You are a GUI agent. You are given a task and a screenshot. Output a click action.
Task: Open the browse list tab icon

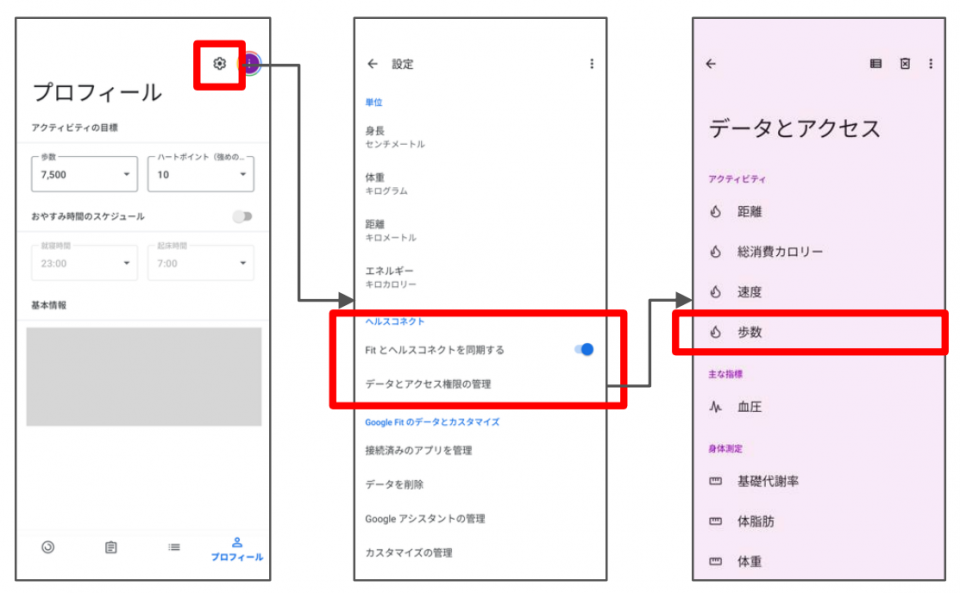click(174, 547)
